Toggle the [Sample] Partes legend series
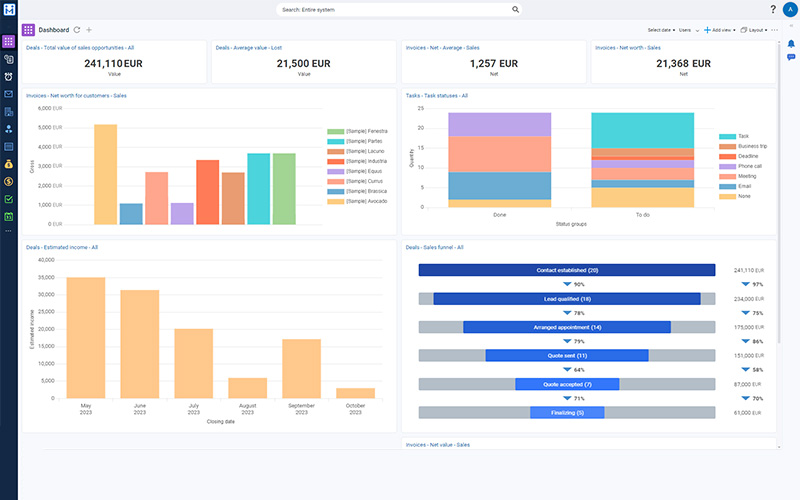Screen dimensions: 800x500 (x=355, y=141)
